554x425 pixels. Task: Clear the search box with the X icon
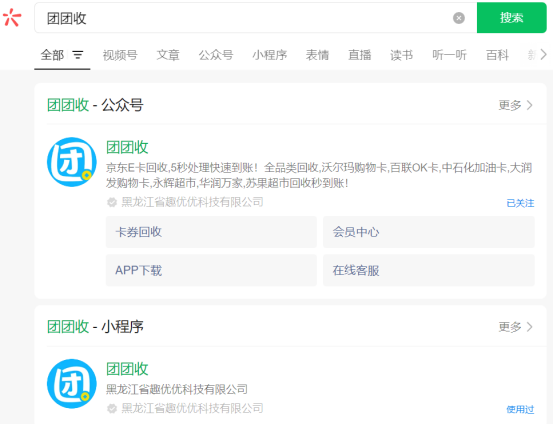[459, 18]
